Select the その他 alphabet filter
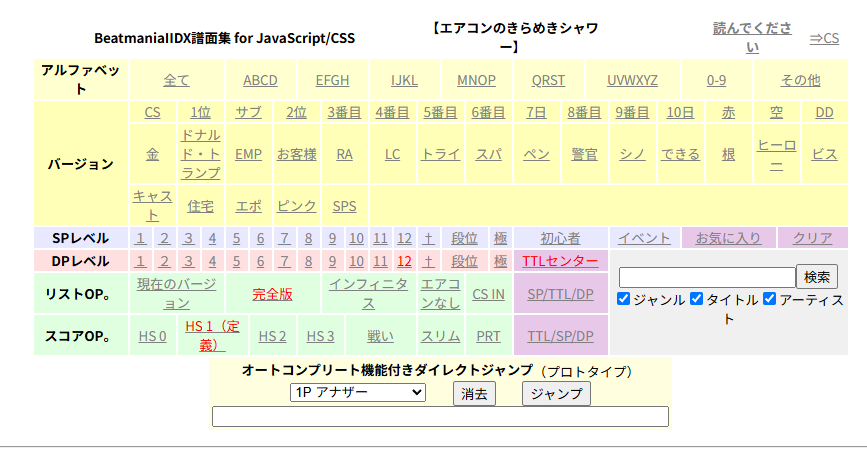The image size is (867, 450). tap(800, 81)
